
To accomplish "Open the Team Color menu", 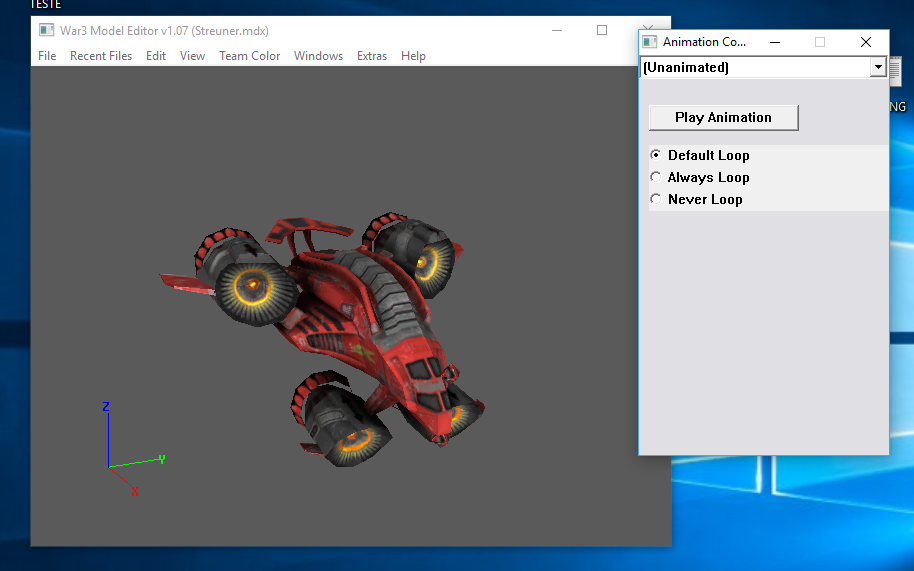I will [x=249, y=56].
